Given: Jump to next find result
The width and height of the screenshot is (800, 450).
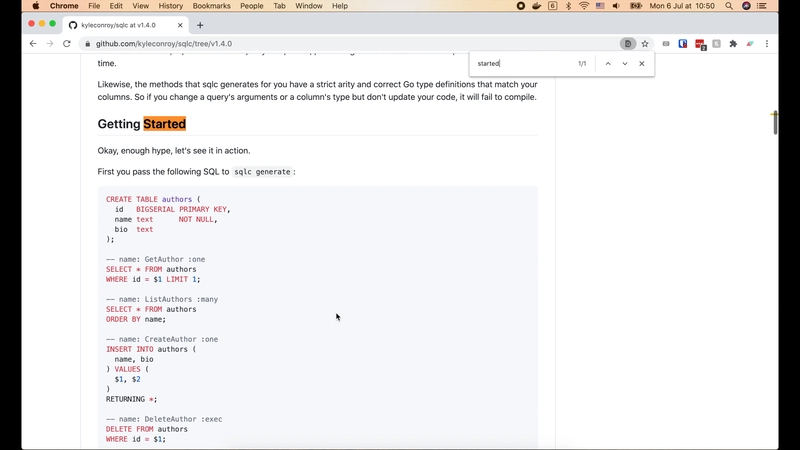Looking at the screenshot, I should 625,64.
